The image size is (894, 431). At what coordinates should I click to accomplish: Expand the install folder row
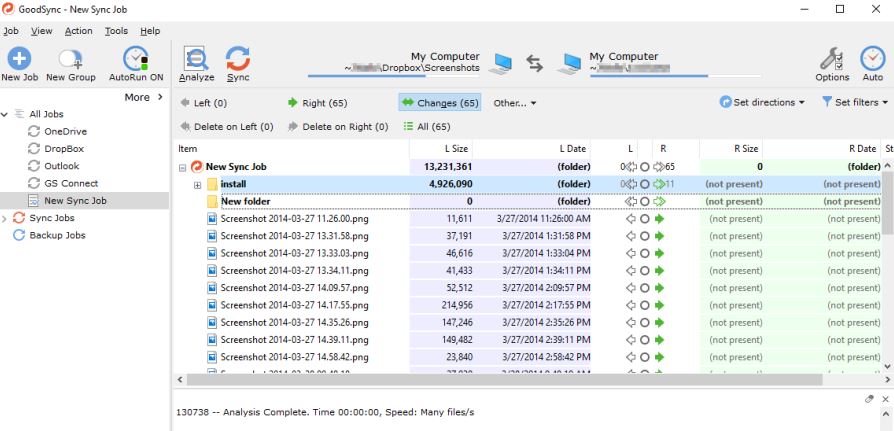(197, 185)
